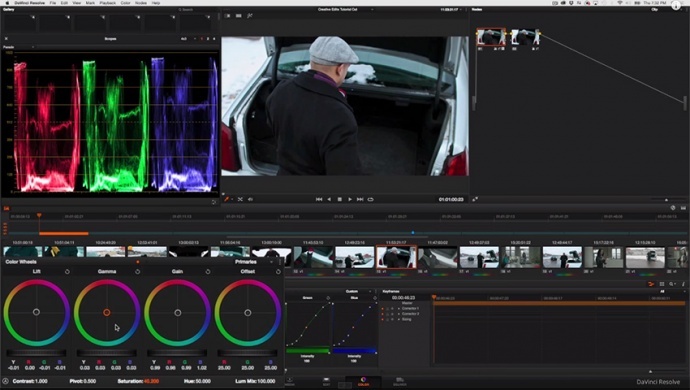690x390 pixels.
Task: Mute viewer audio speaker icon
Action: pos(250,199)
